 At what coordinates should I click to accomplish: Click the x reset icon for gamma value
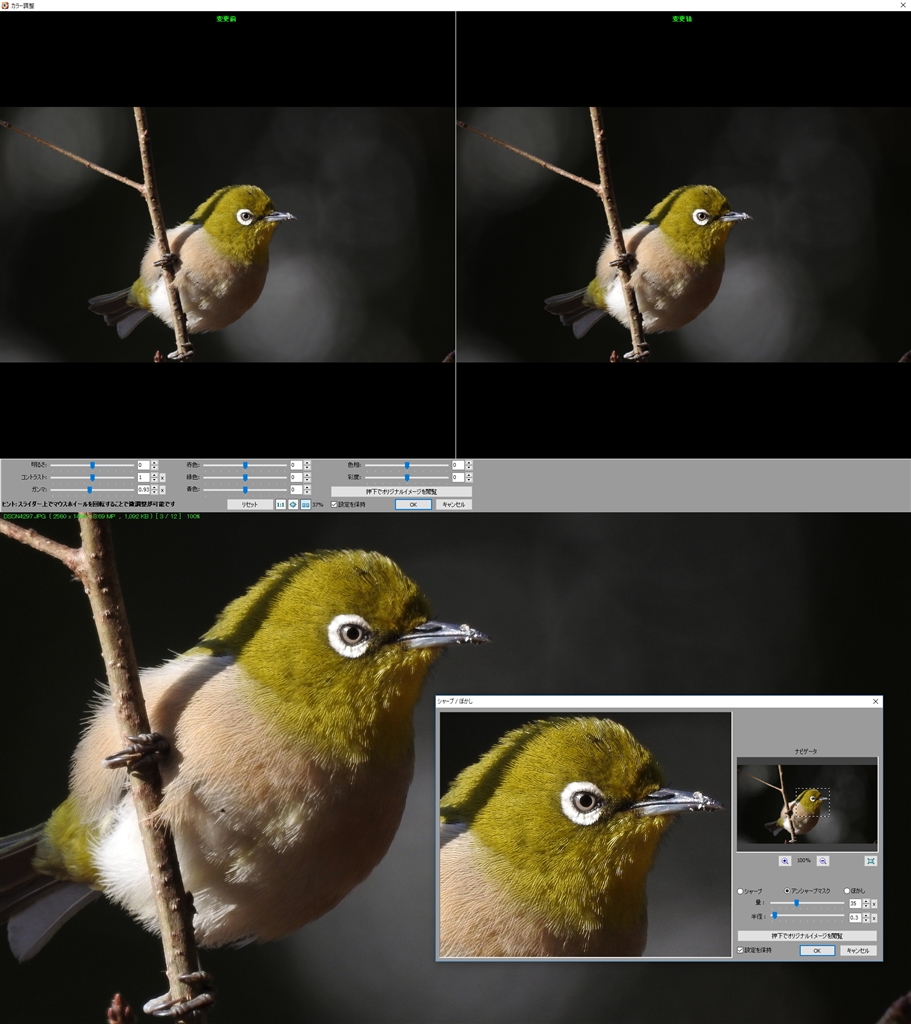coord(162,490)
